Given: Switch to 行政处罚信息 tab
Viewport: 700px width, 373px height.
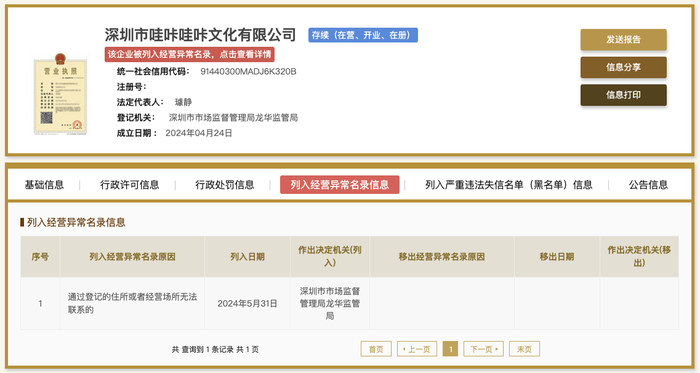Looking at the screenshot, I should pyautogui.click(x=225, y=185).
